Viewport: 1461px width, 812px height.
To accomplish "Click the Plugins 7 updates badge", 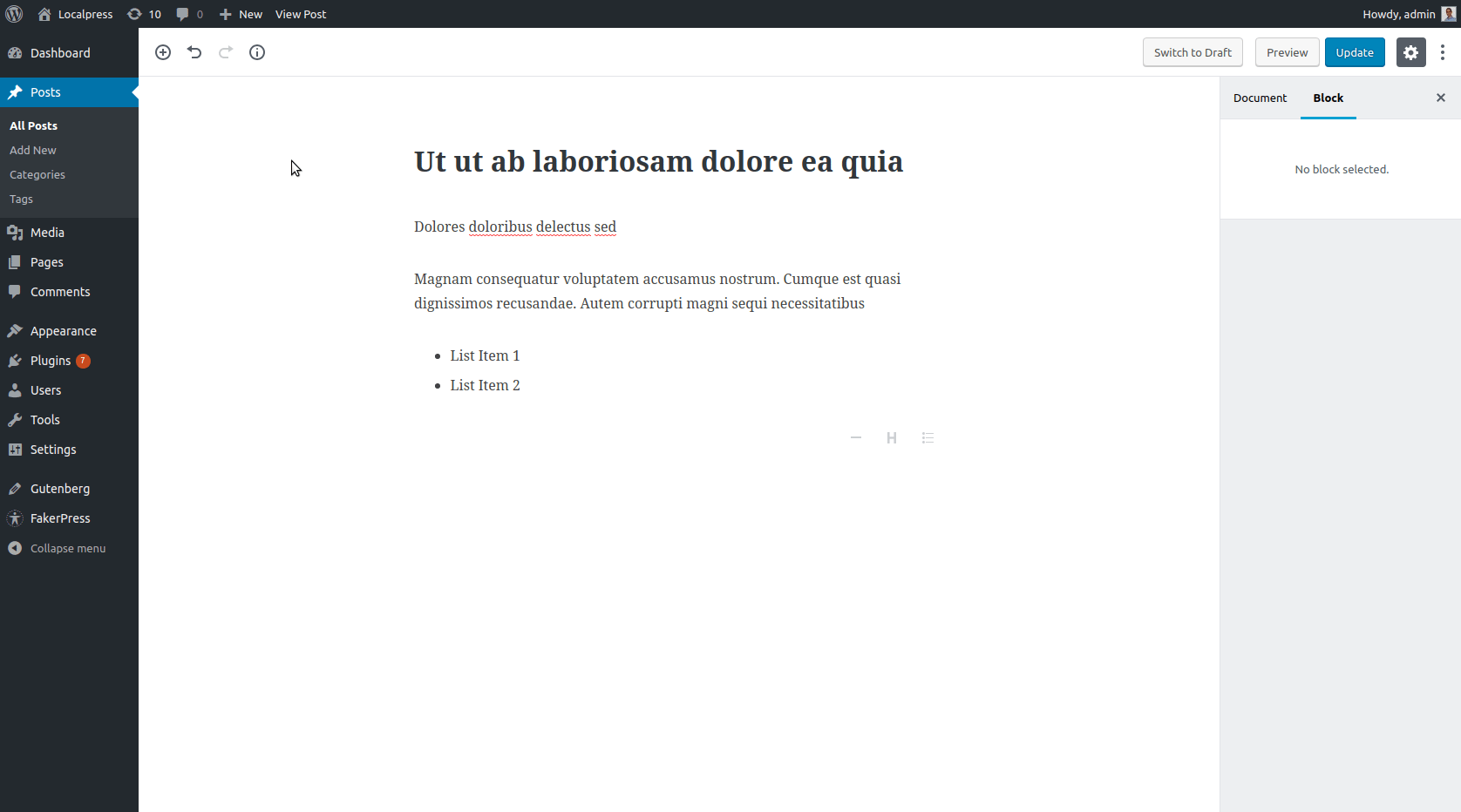I will pyautogui.click(x=83, y=361).
